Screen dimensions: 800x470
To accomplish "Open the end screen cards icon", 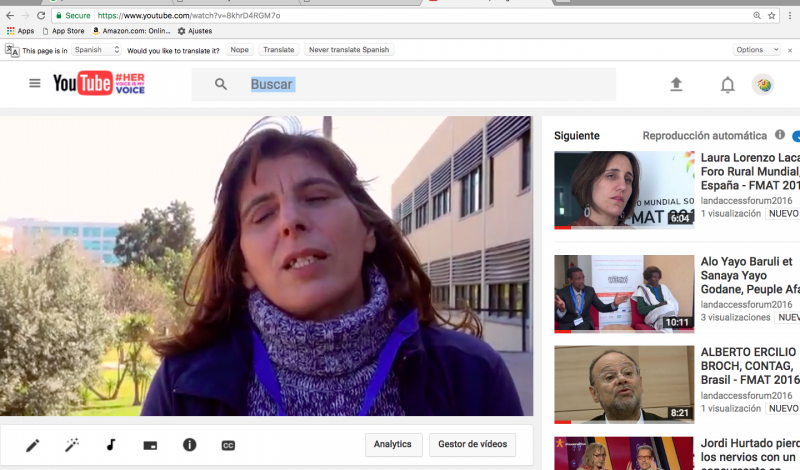I will point(150,445).
